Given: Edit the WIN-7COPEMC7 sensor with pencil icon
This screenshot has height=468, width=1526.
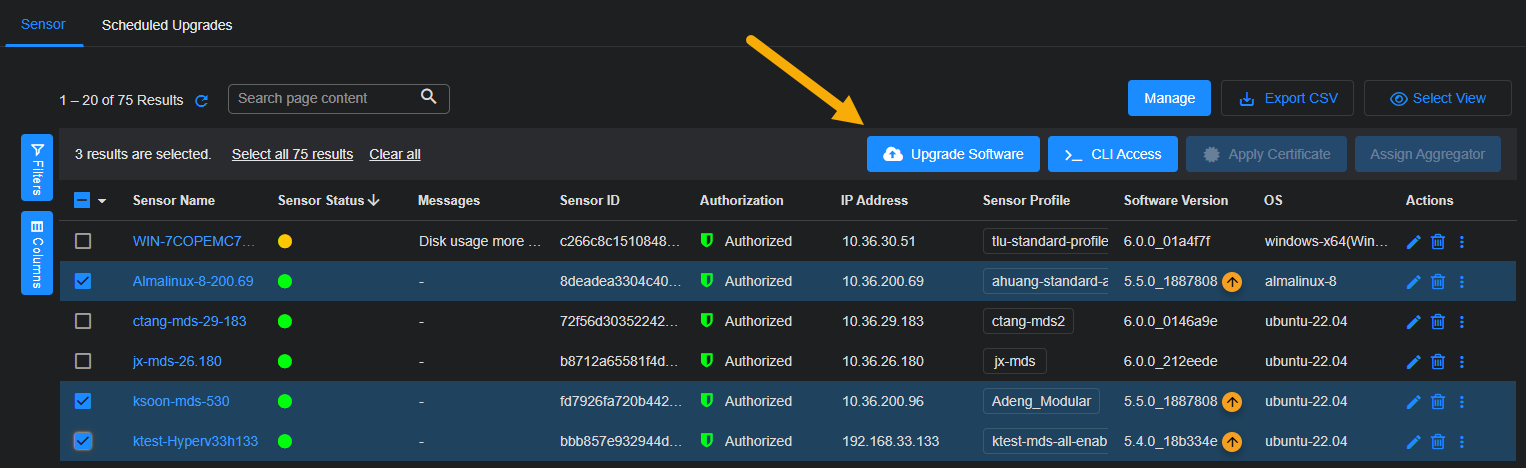Looking at the screenshot, I should pyautogui.click(x=1413, y=242).
